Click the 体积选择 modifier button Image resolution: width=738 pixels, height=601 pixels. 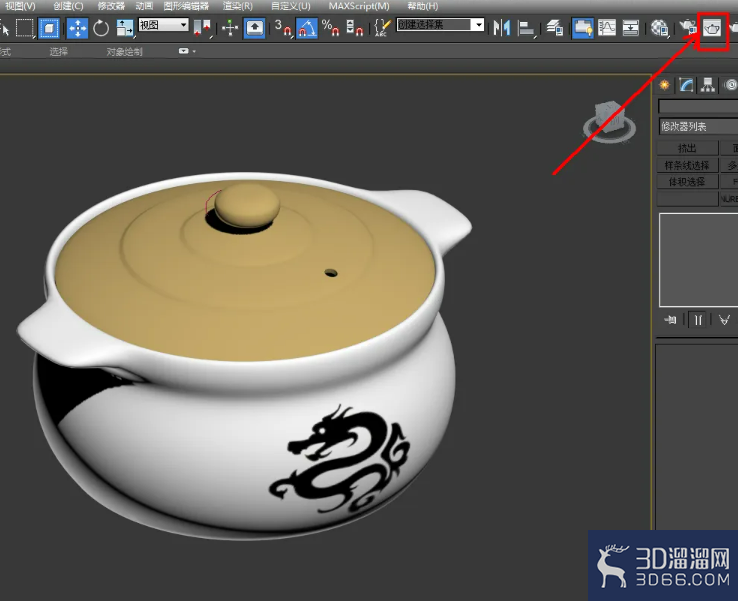tap(687, 182)
